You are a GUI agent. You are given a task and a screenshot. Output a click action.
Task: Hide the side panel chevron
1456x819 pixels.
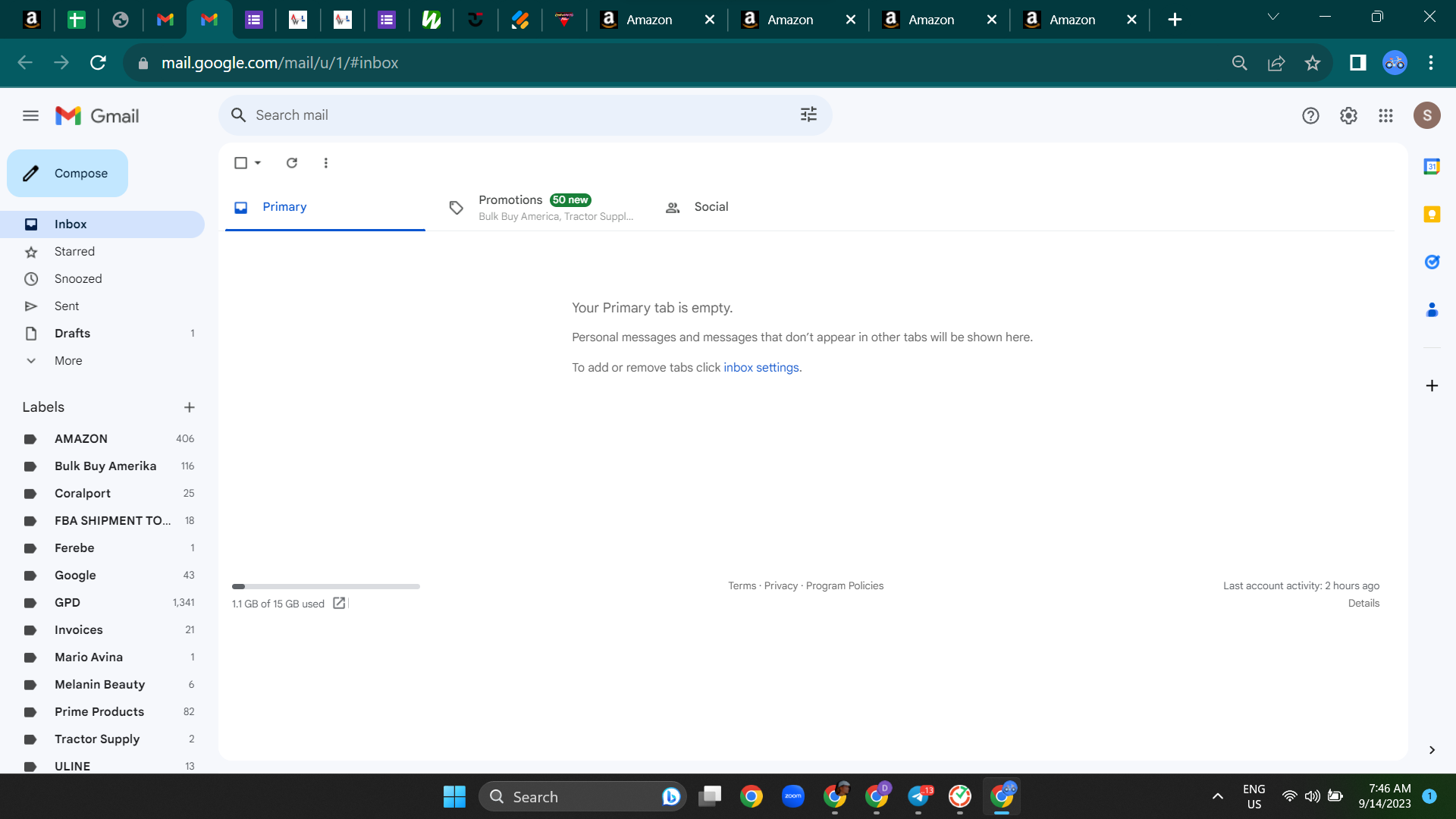point(1431,750)
